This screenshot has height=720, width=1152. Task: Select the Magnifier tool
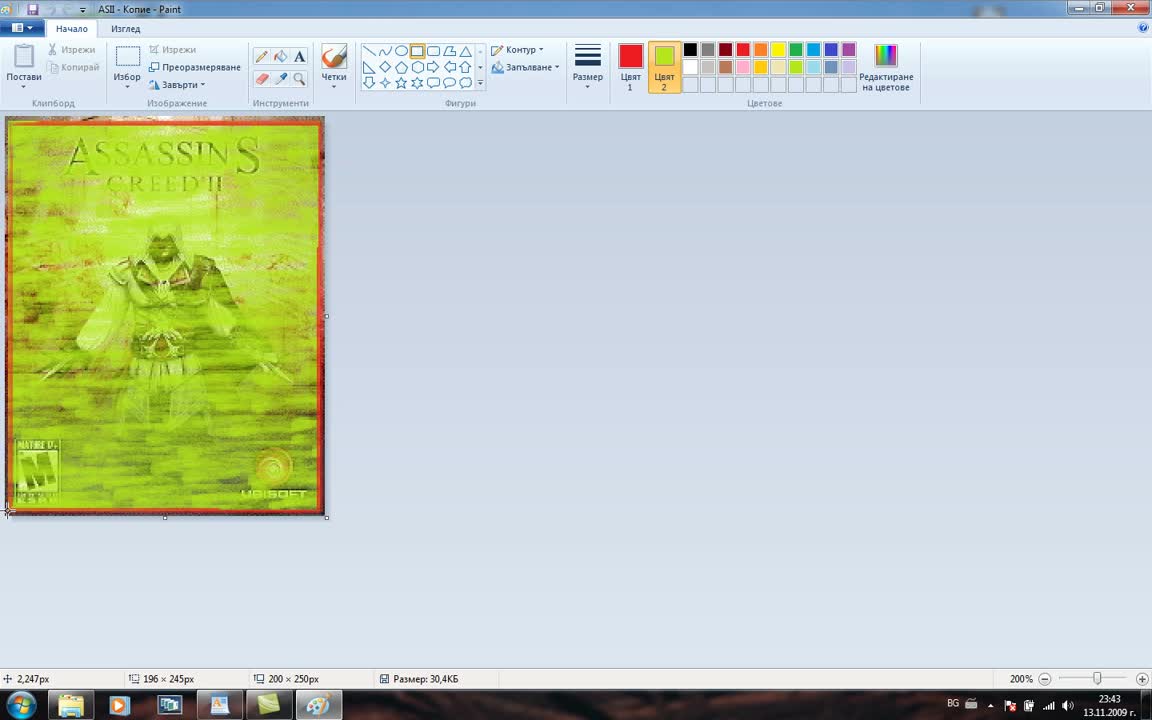(x=300, y=78)
